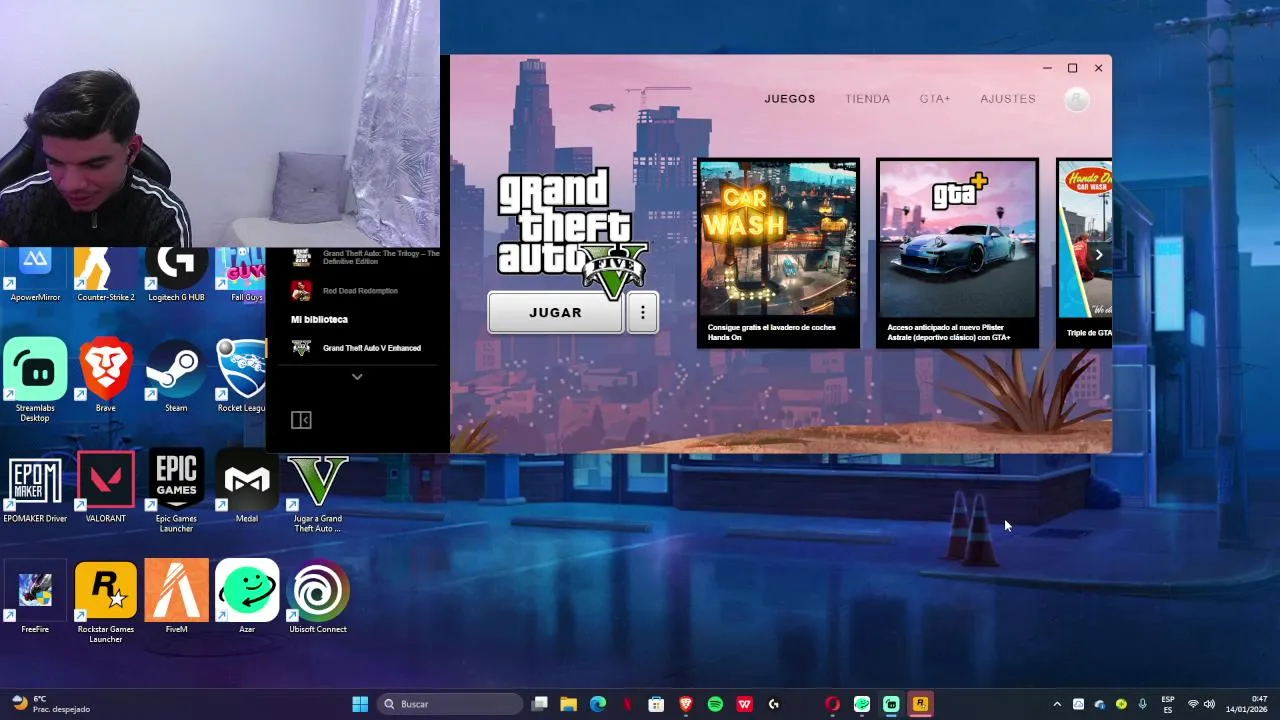Select the Brave desktop shortcut
Screen dimensions: 1280x720
(x=106, y=374)
